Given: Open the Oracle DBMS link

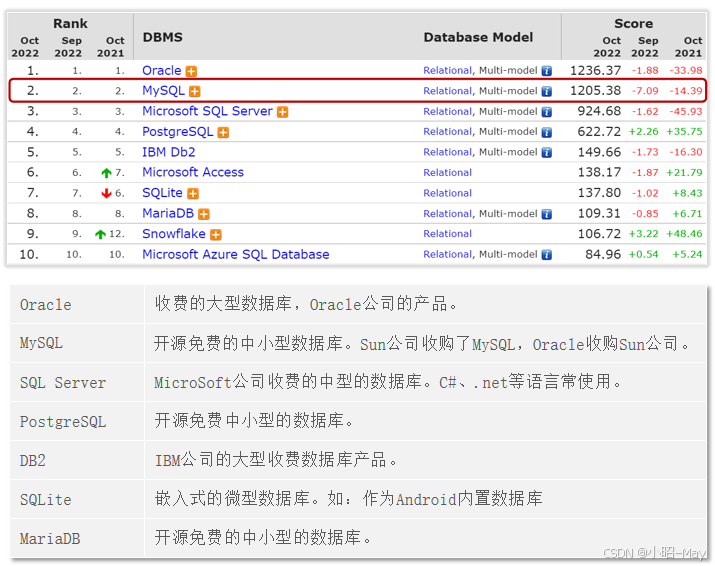Looking at the screenshot, I should (161, 71).
